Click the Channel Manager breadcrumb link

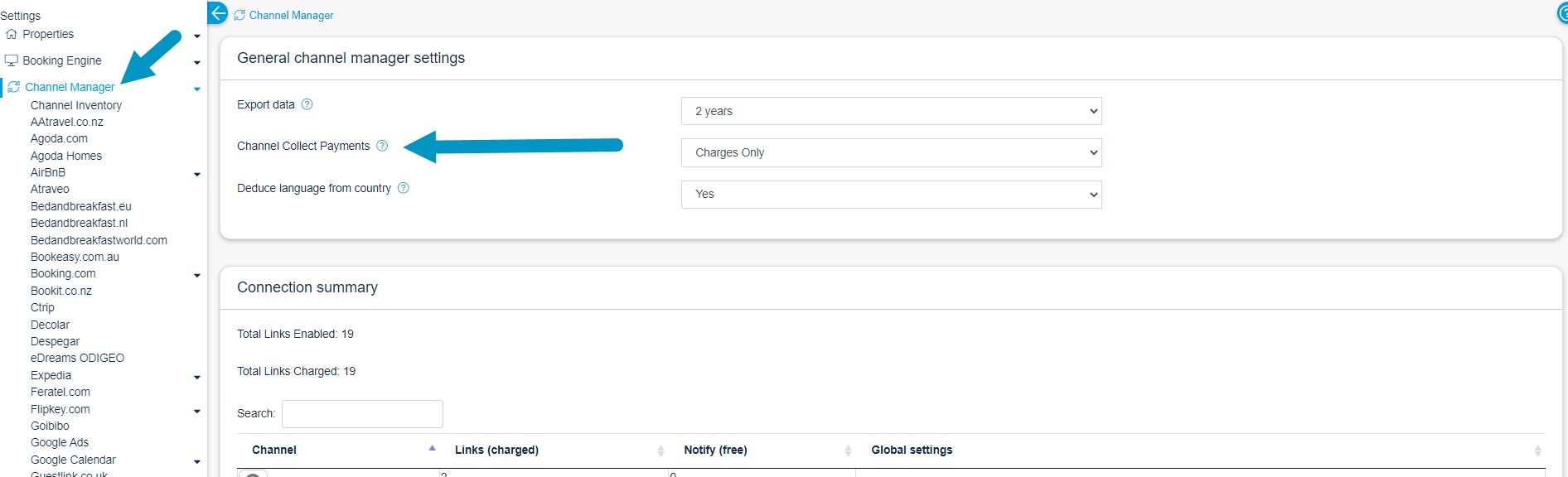[291, 15]
